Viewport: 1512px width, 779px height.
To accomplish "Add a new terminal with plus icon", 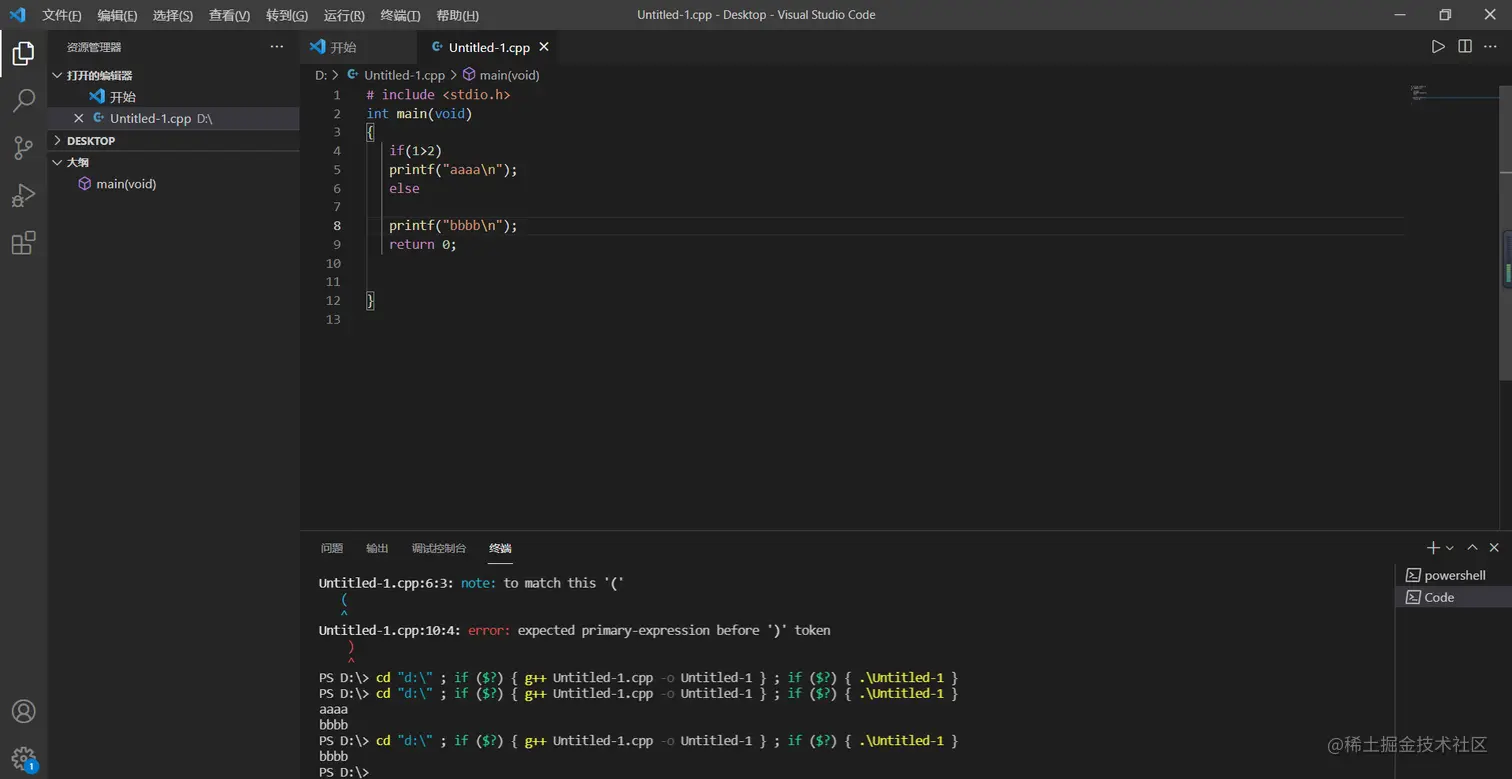I will (x=1432, y=548).
